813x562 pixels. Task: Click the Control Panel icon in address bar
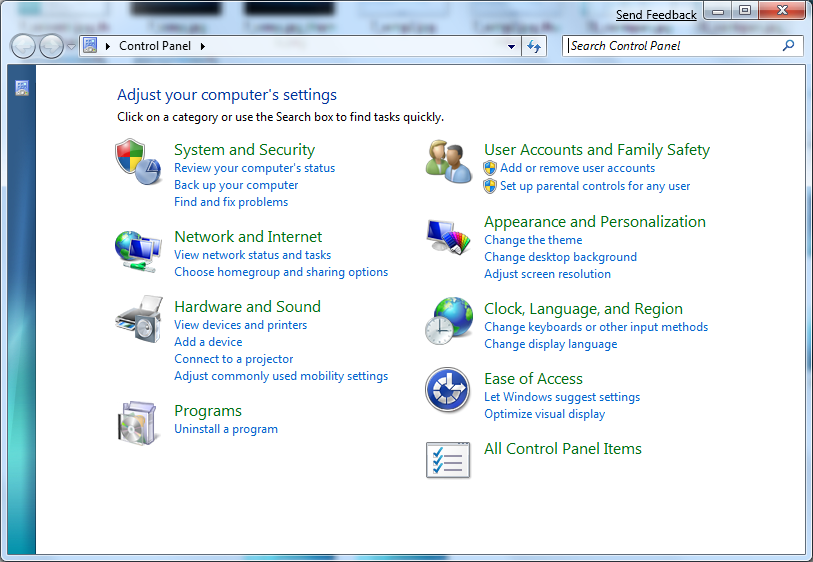point(90,46)
